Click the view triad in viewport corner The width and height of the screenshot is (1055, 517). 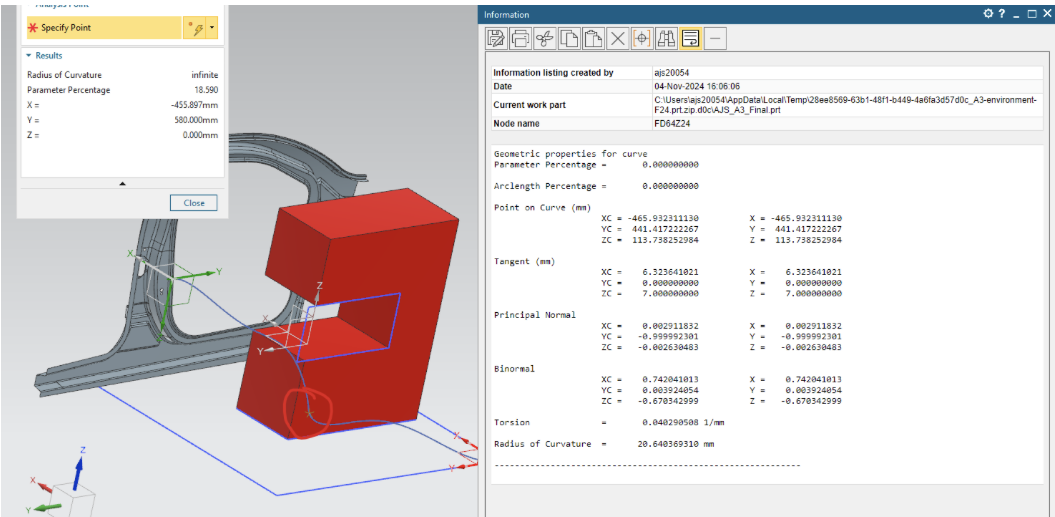point(64,481)
